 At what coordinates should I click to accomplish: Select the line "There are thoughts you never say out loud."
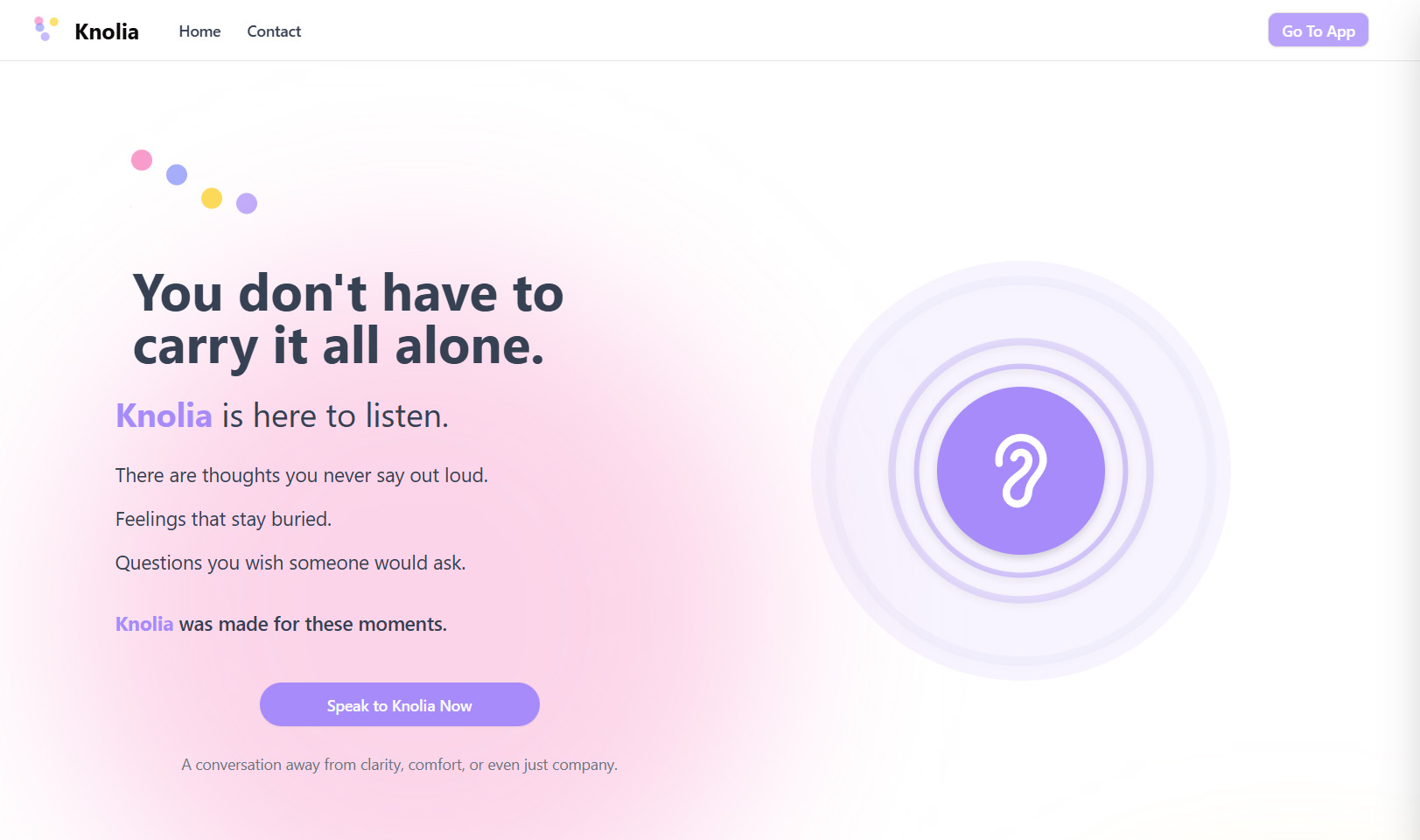(302, 475)
